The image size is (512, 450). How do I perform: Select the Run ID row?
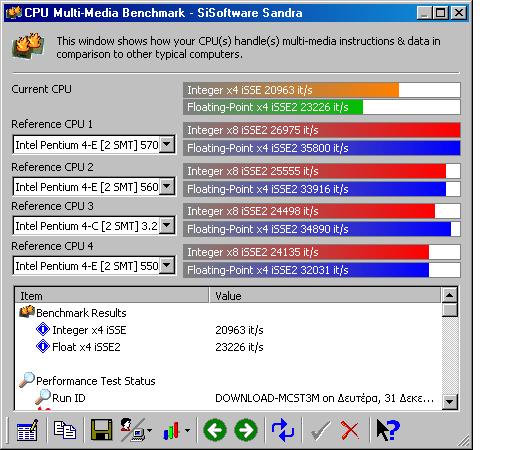69,398
